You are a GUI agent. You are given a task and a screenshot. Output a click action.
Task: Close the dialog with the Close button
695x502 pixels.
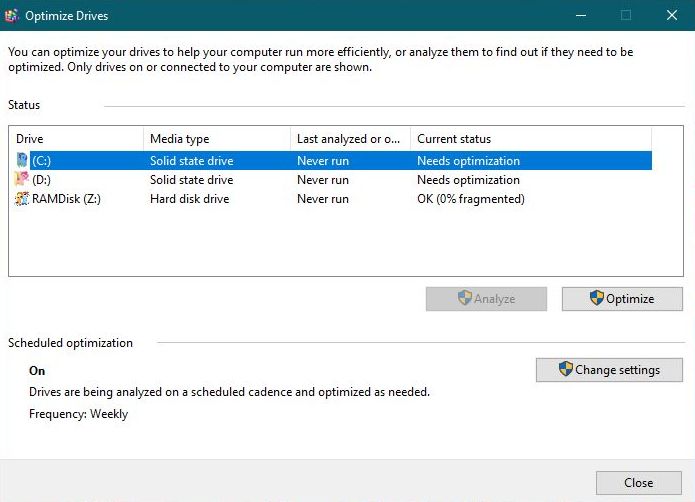pos(638,482)
